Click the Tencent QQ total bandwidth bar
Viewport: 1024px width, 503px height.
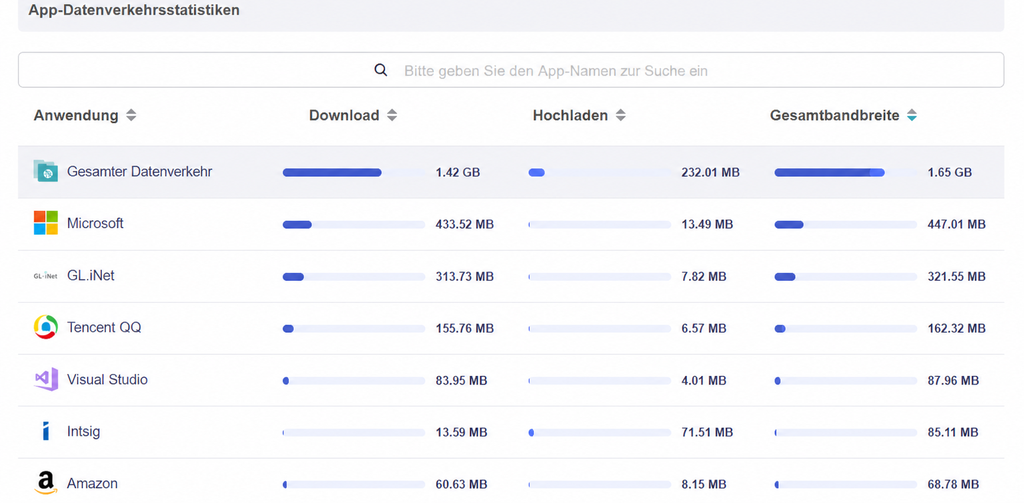tap(846, 329)
